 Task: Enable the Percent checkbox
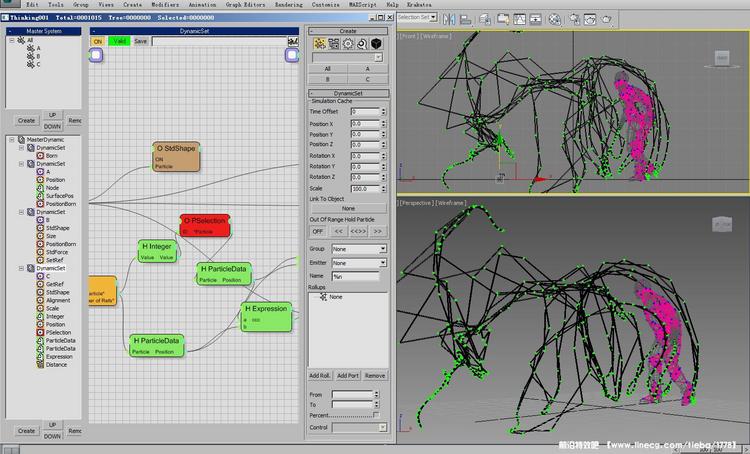click(x=376, y=415)
